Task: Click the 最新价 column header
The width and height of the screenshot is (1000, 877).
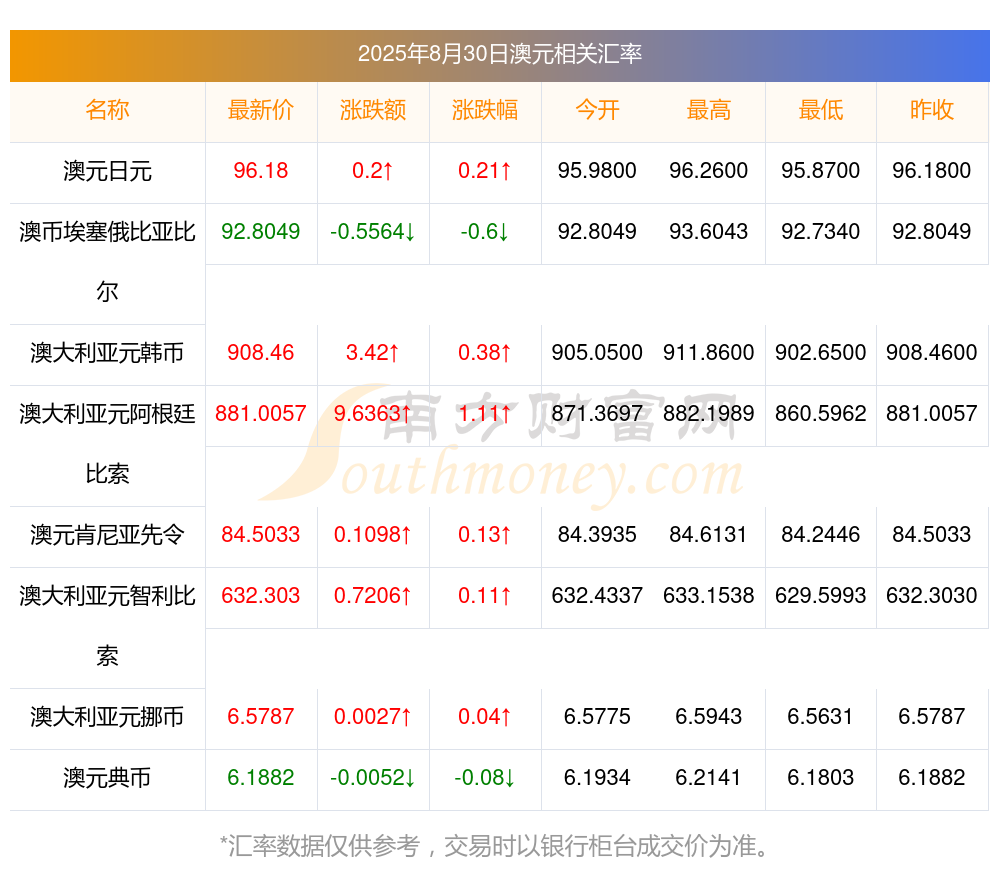Action: point(261,110)
